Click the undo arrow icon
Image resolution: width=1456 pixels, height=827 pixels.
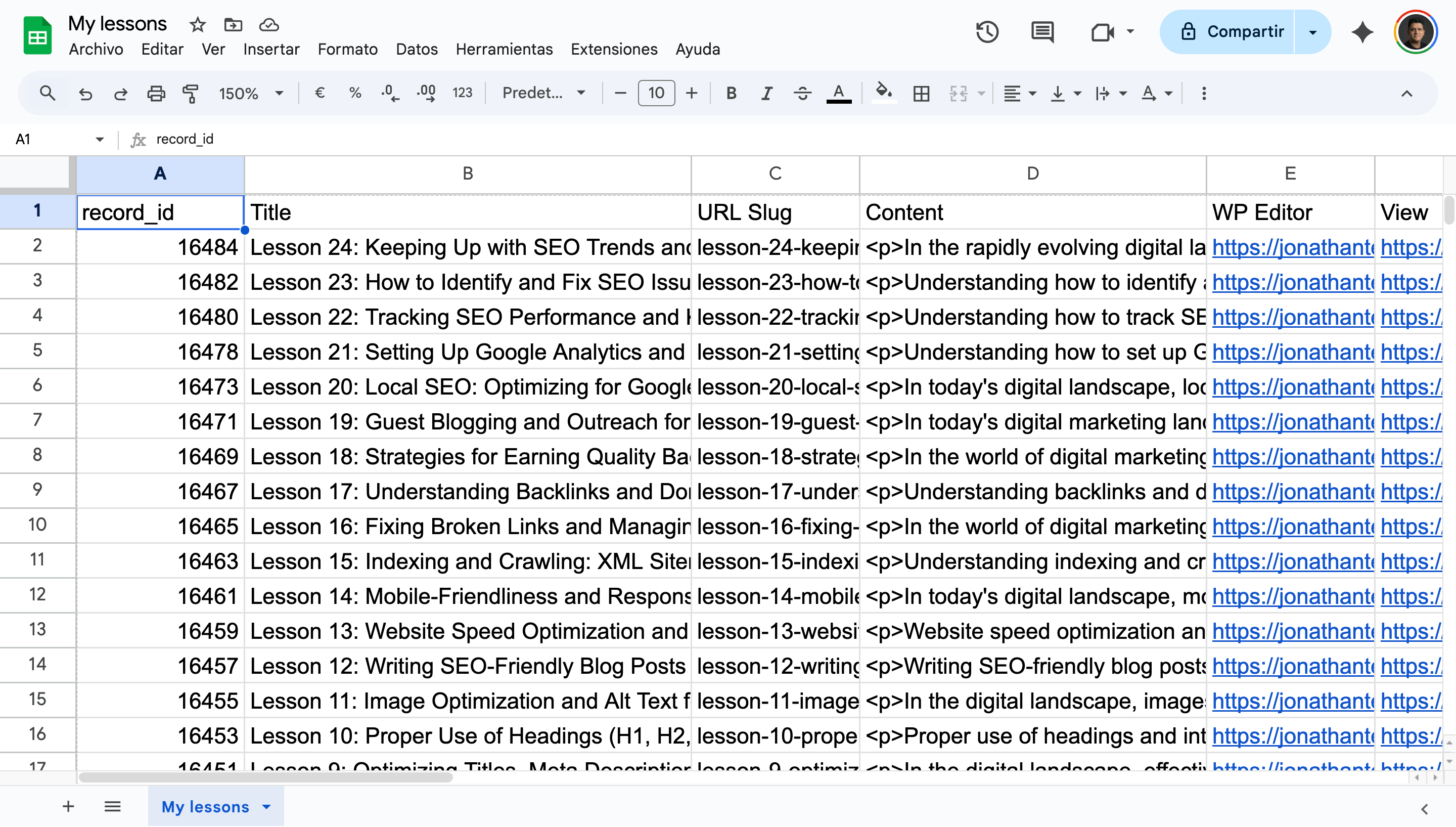pyautogui.click(x=86, y=93)
